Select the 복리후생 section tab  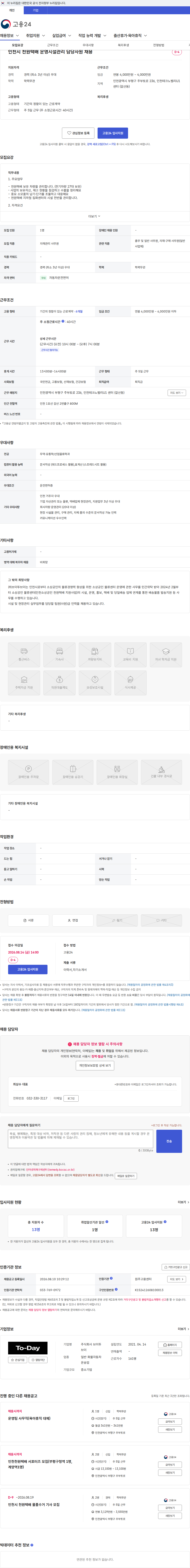[x=124, y=45]
